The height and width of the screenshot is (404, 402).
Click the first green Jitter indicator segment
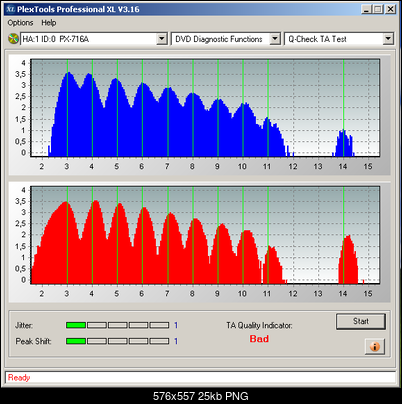click(76, 325)
